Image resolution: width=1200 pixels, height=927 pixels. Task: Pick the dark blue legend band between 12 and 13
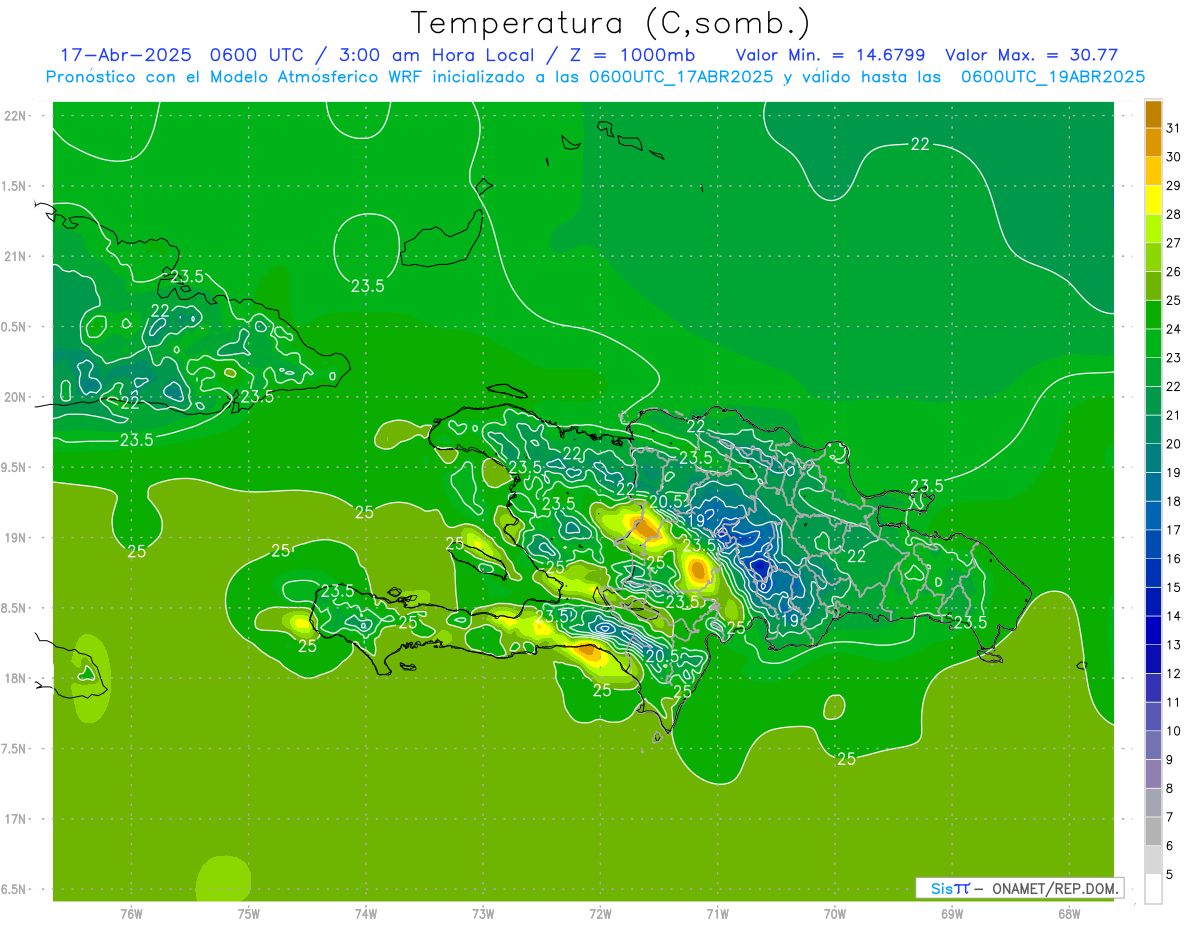[1153, 659]
